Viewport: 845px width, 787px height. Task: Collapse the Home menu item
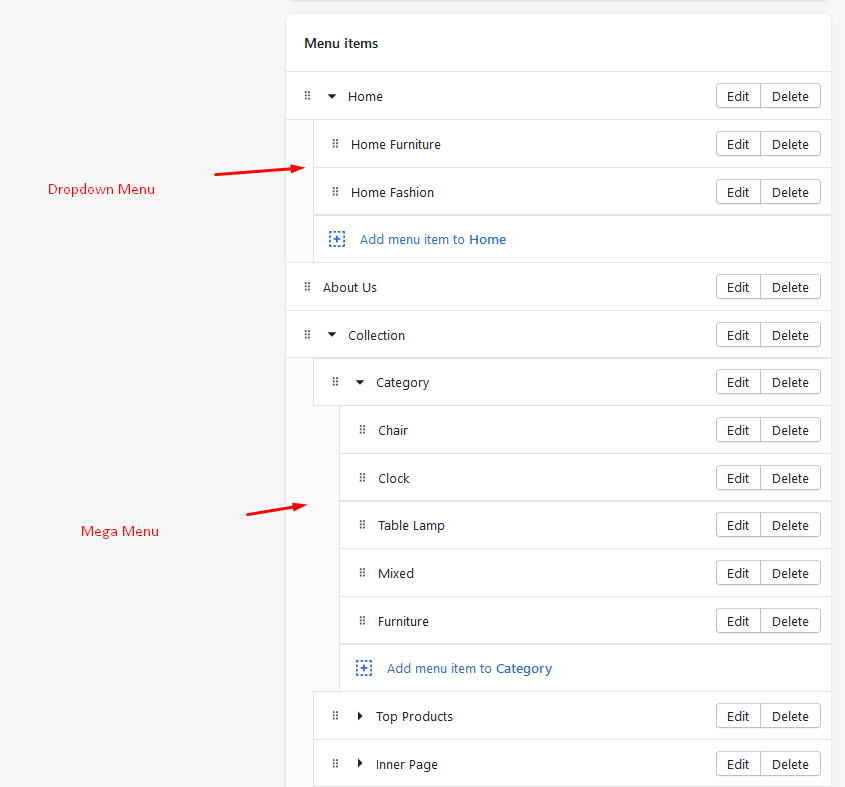[x=332, y=97]
